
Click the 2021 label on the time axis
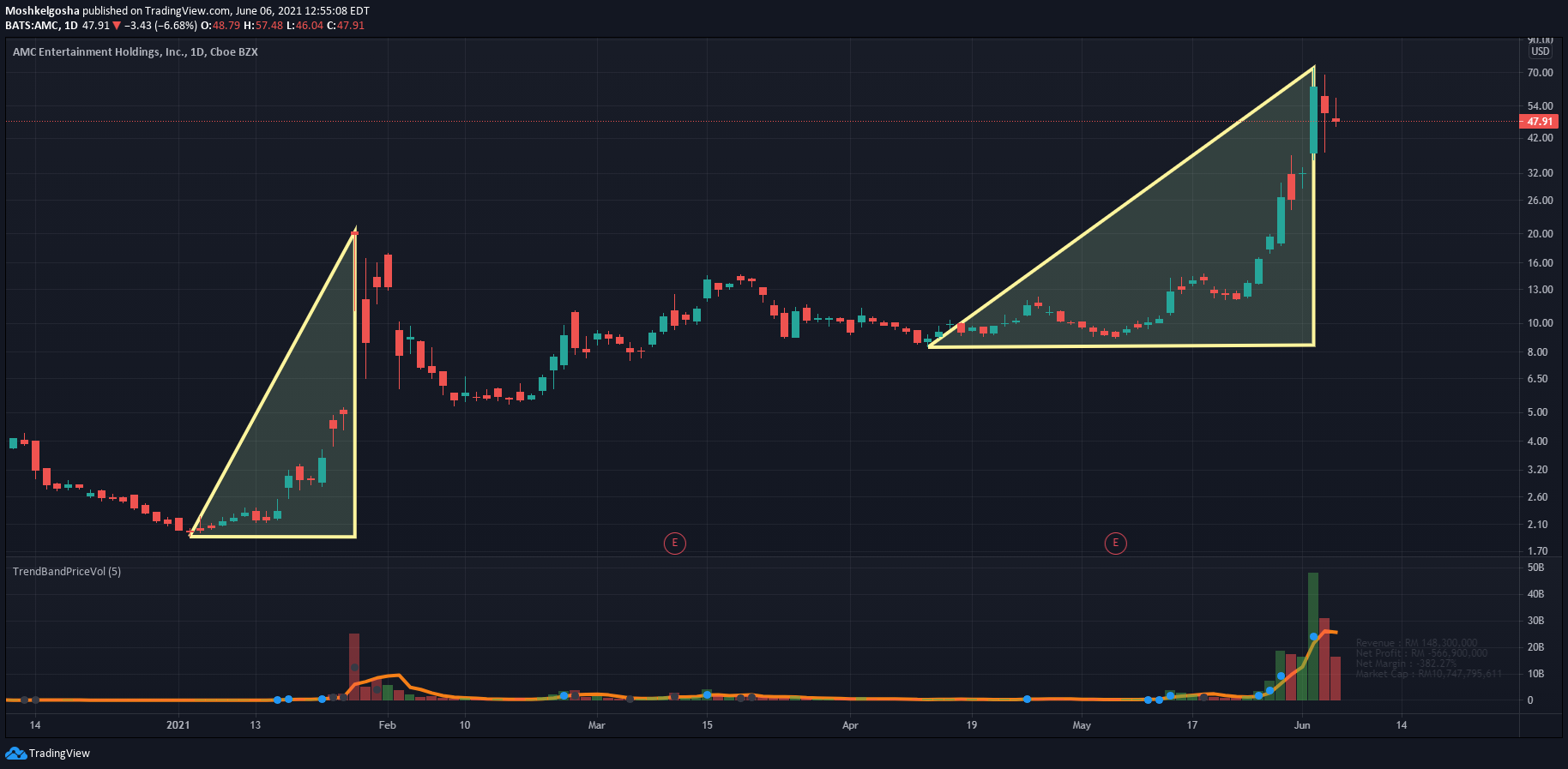(178, 725)
